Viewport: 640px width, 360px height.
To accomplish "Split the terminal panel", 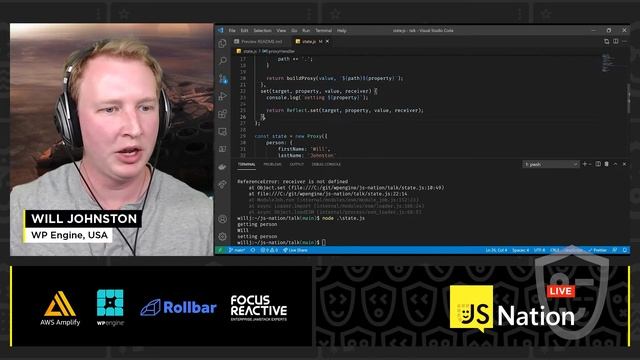I will [598, 164].
